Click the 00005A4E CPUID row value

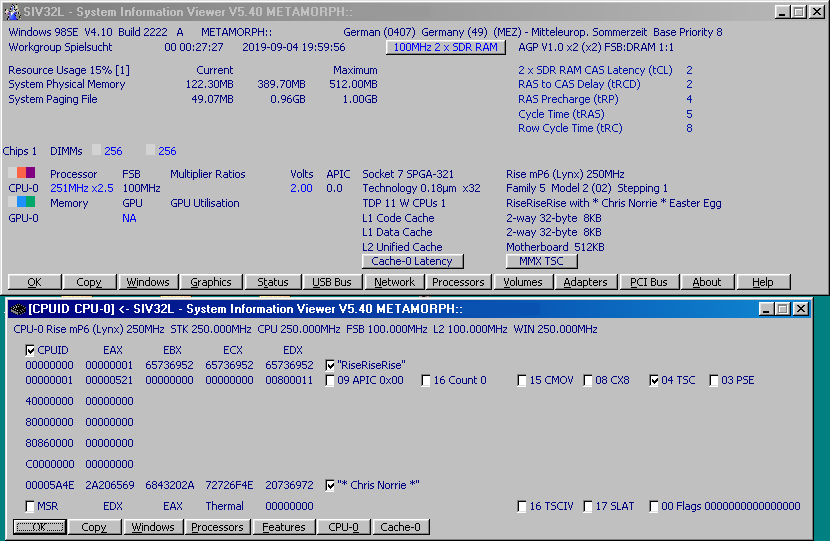coord(50,485)
